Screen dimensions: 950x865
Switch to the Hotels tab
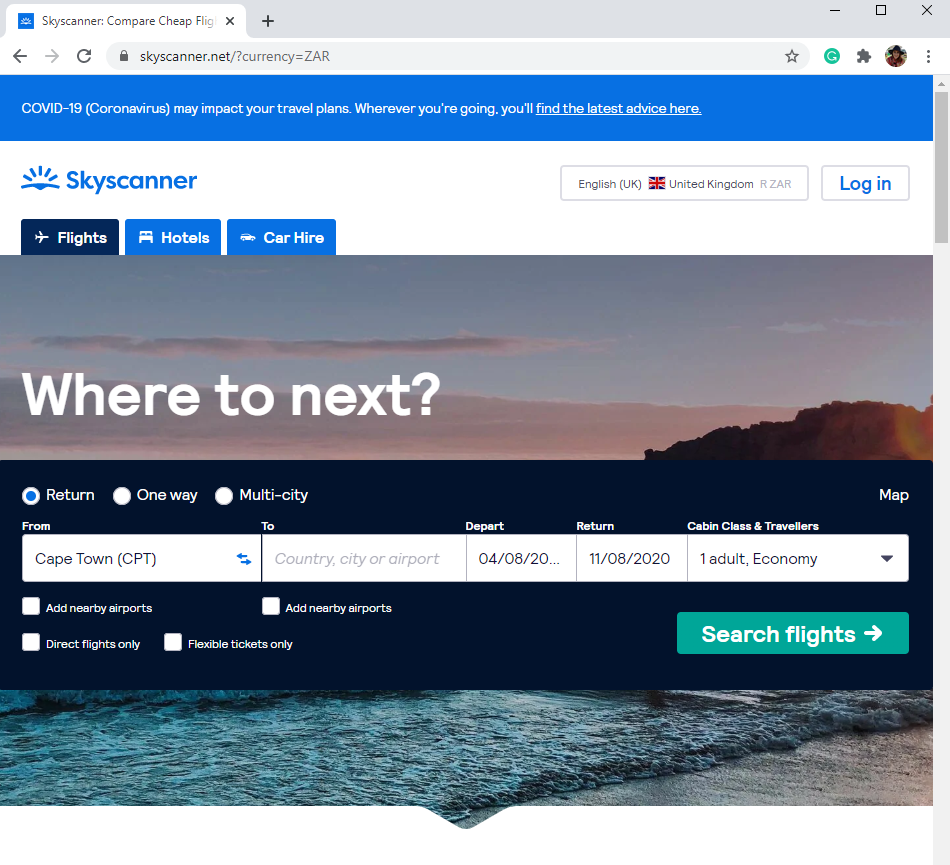point(173,237)
